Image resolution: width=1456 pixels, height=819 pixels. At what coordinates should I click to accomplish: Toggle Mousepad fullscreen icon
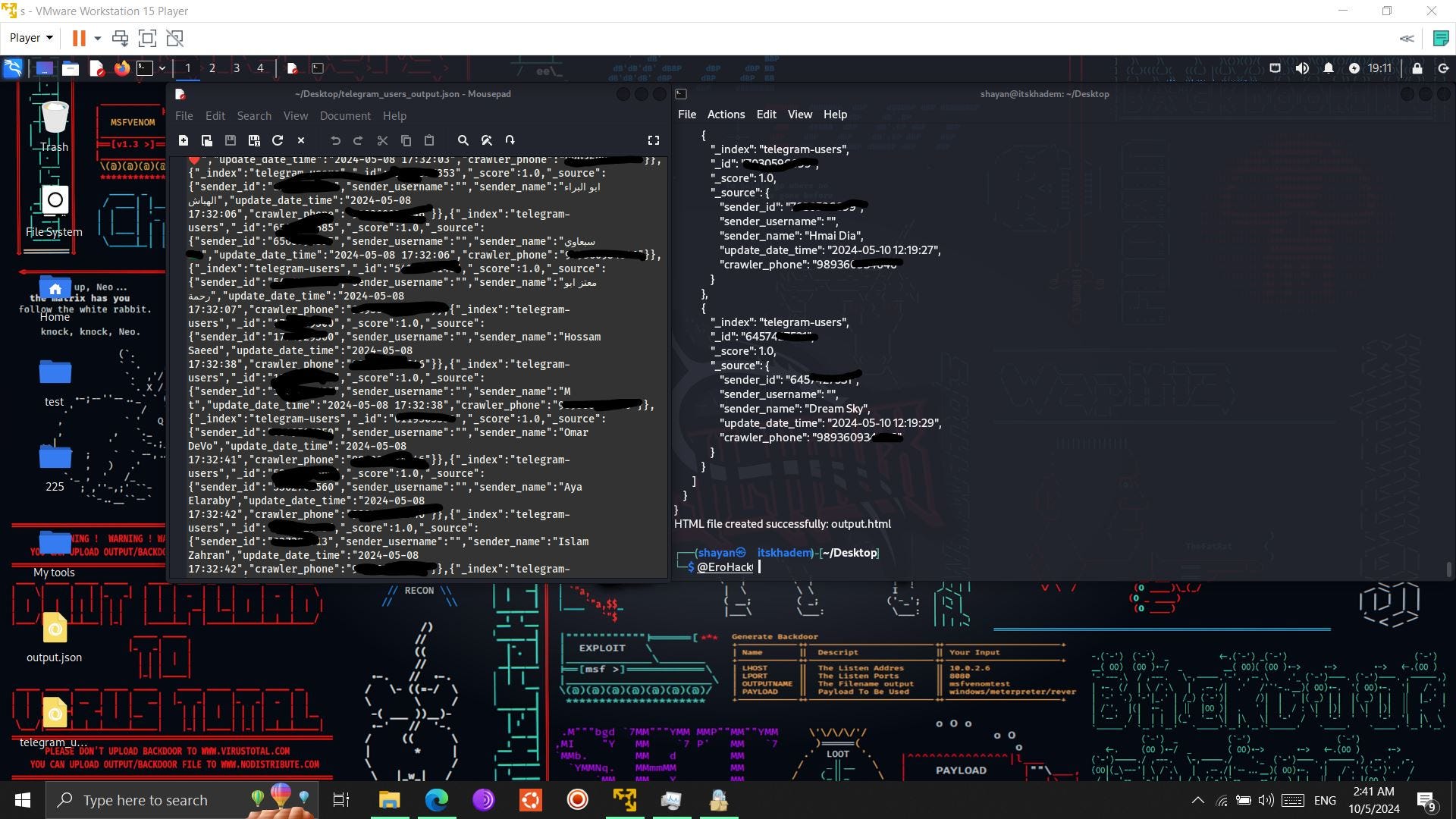pyautogui.click(x=654, y=140)
